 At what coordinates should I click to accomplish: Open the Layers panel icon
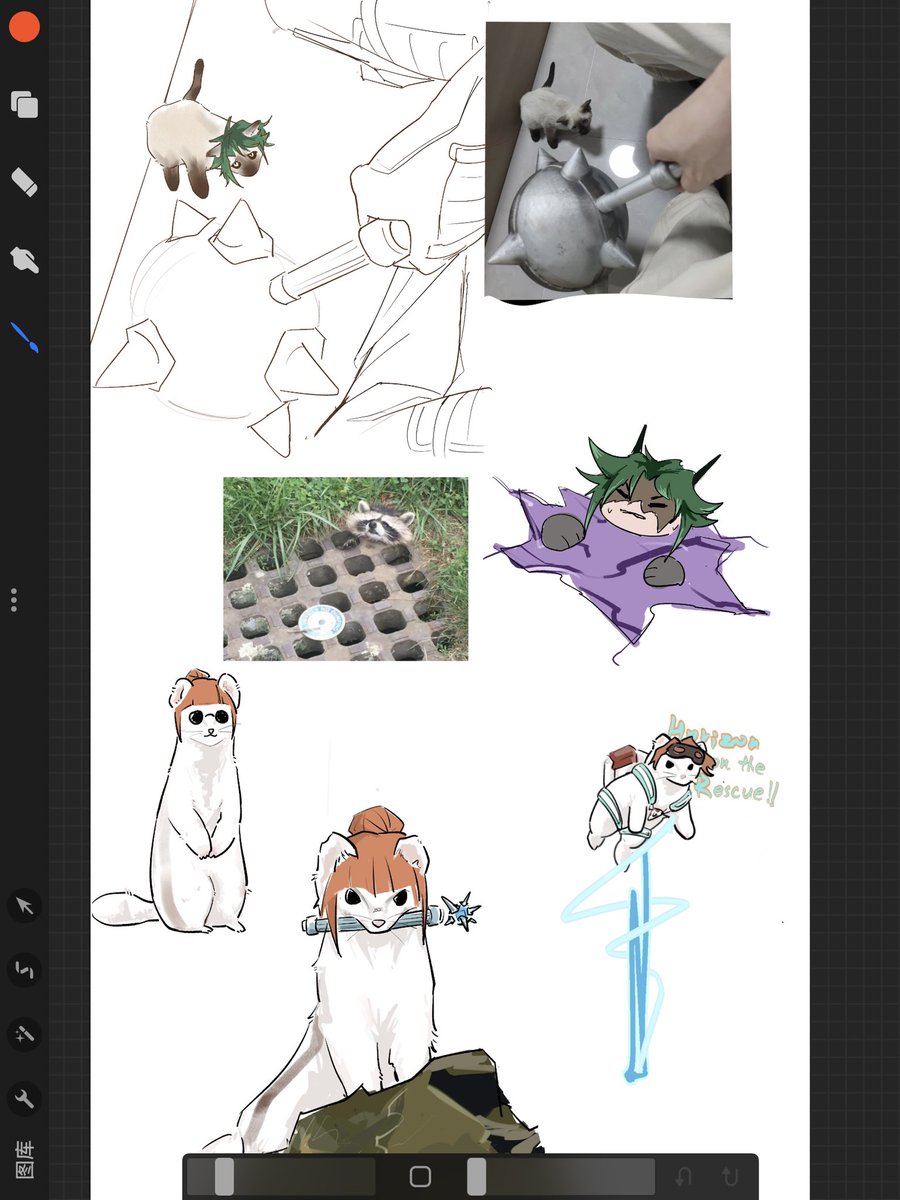coord(24,104)
